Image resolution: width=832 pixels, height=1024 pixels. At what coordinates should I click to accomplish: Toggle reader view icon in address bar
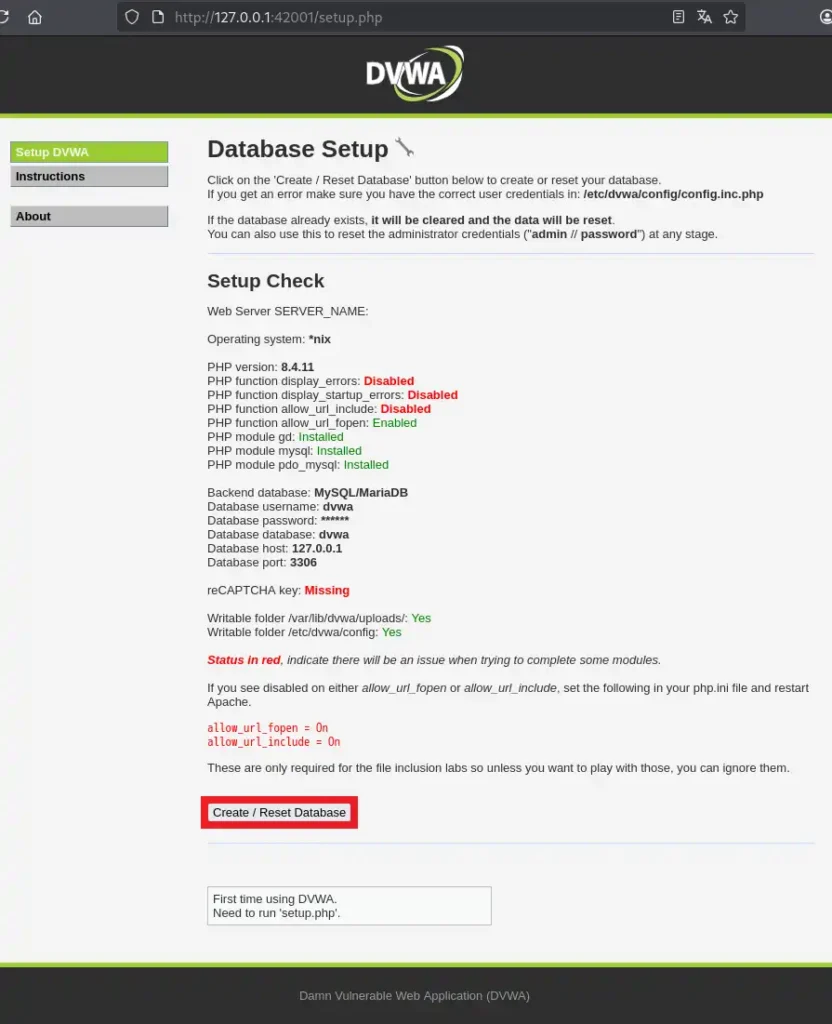(679, 17)
